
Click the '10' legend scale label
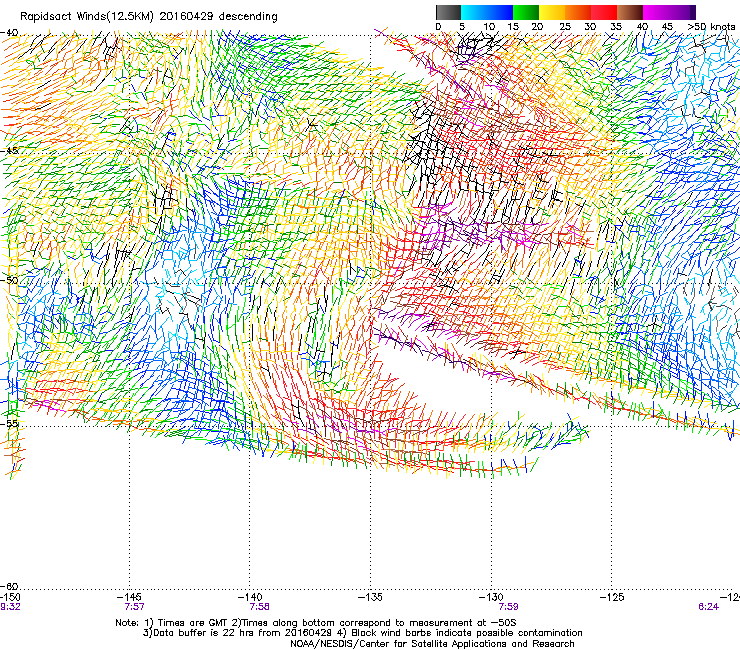coord(489,27)
